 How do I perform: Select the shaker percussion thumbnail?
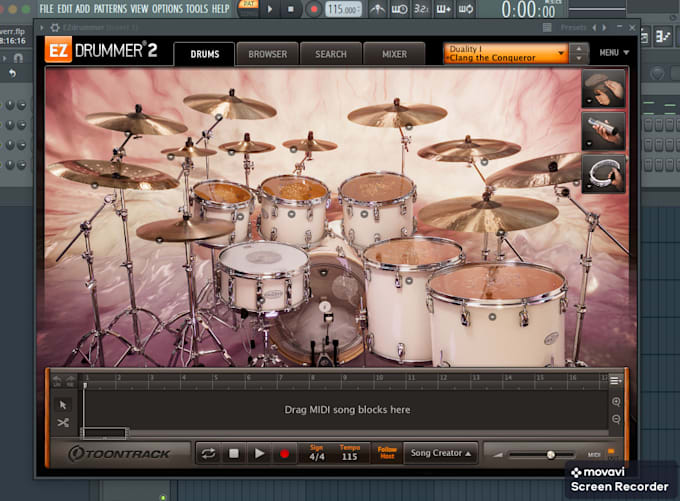[x=603, y=131]
